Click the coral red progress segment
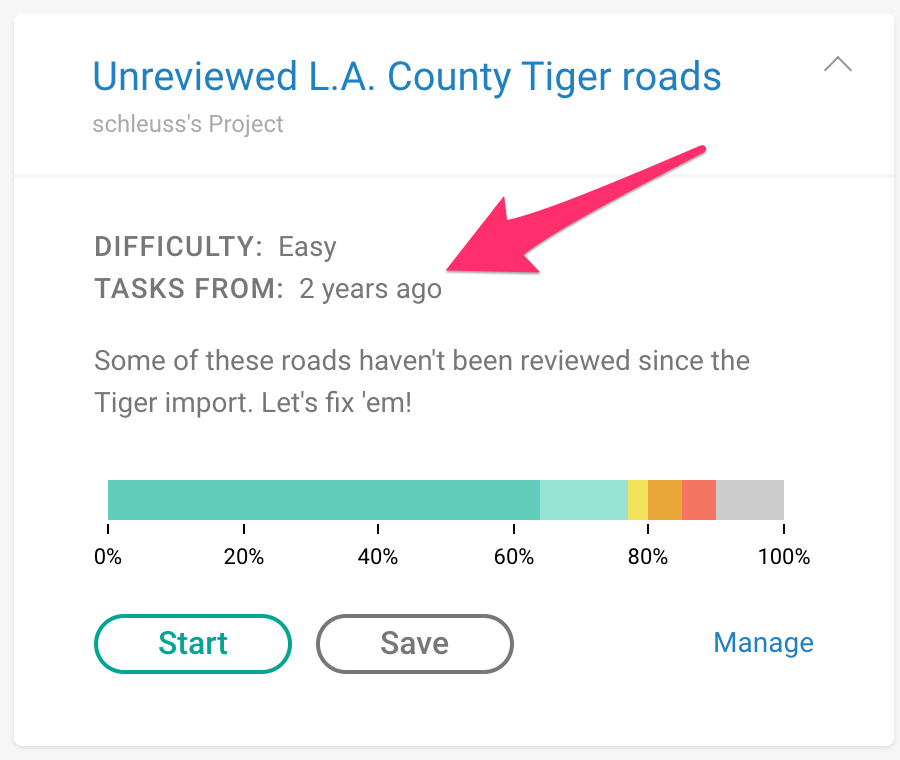Viewport: 900px width, 760px height. click(699, 500)
